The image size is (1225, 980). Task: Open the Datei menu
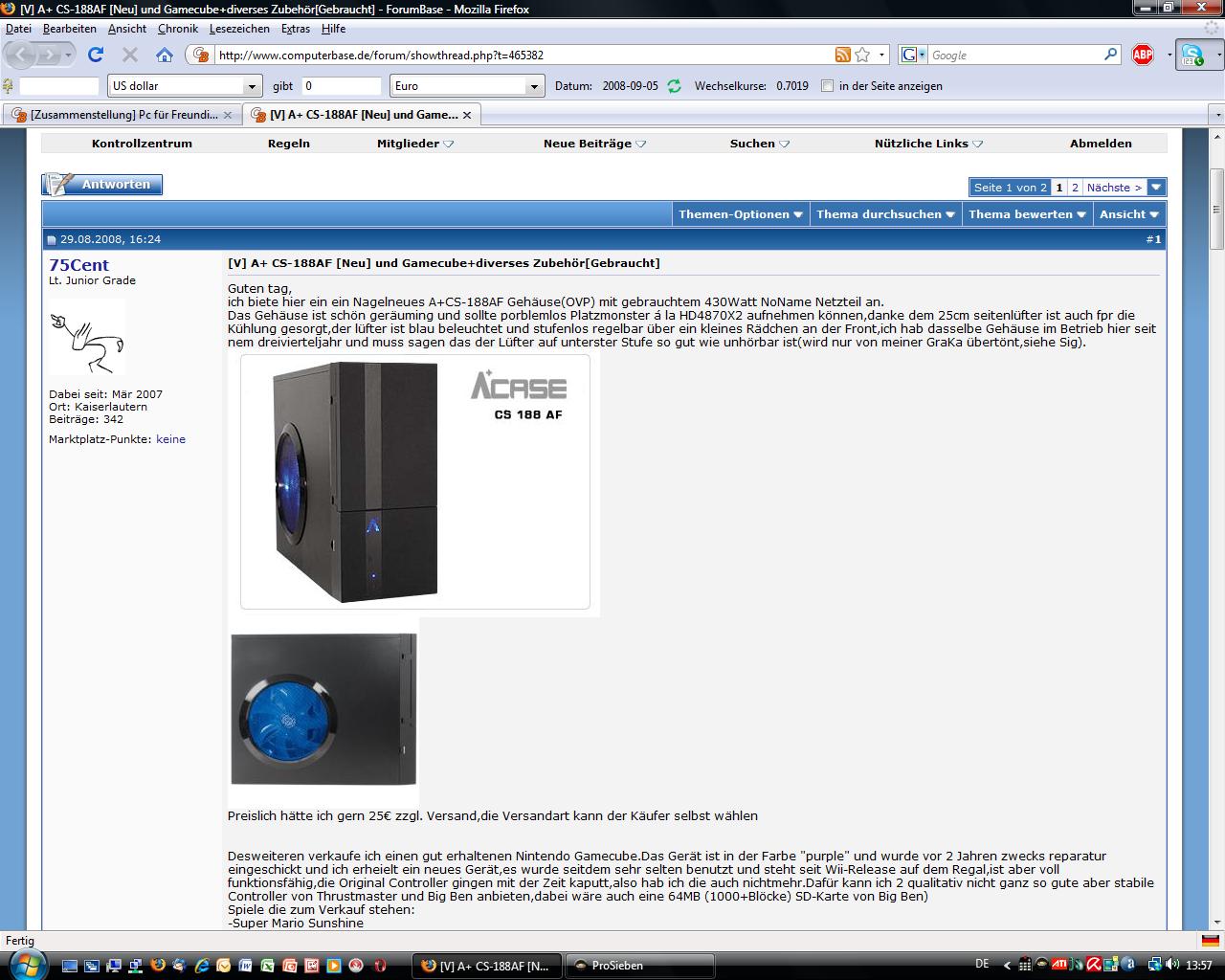pyautogui.click(x=18, y=29)
